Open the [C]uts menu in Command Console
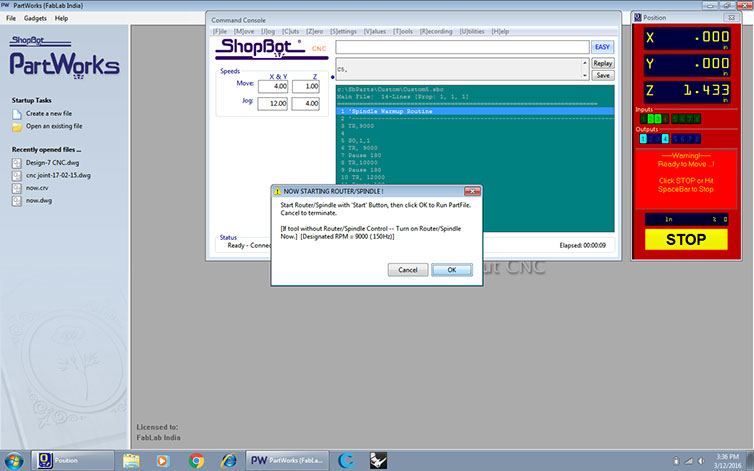The height and width of the screenshot is (471, 754). pos(290,31)
